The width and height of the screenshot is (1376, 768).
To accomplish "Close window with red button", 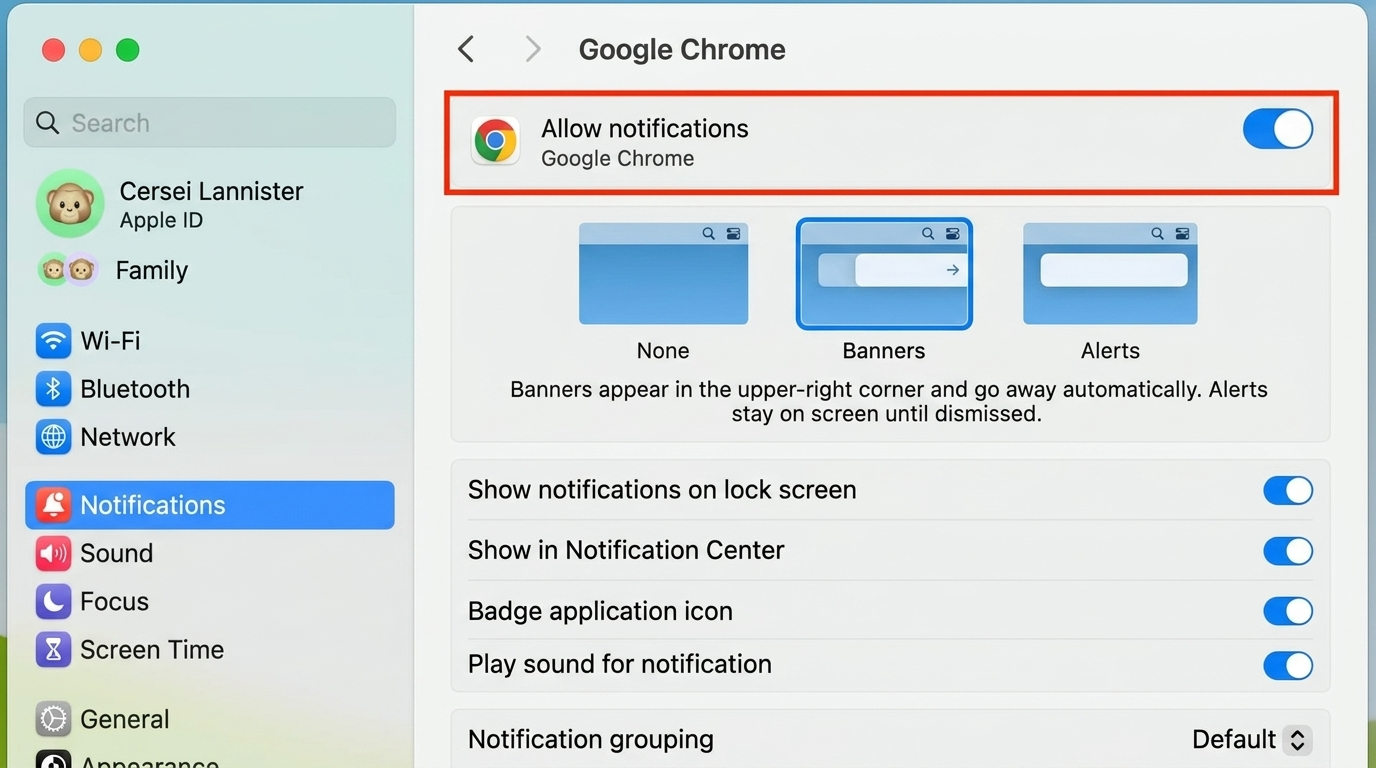I will click(54, 50).
